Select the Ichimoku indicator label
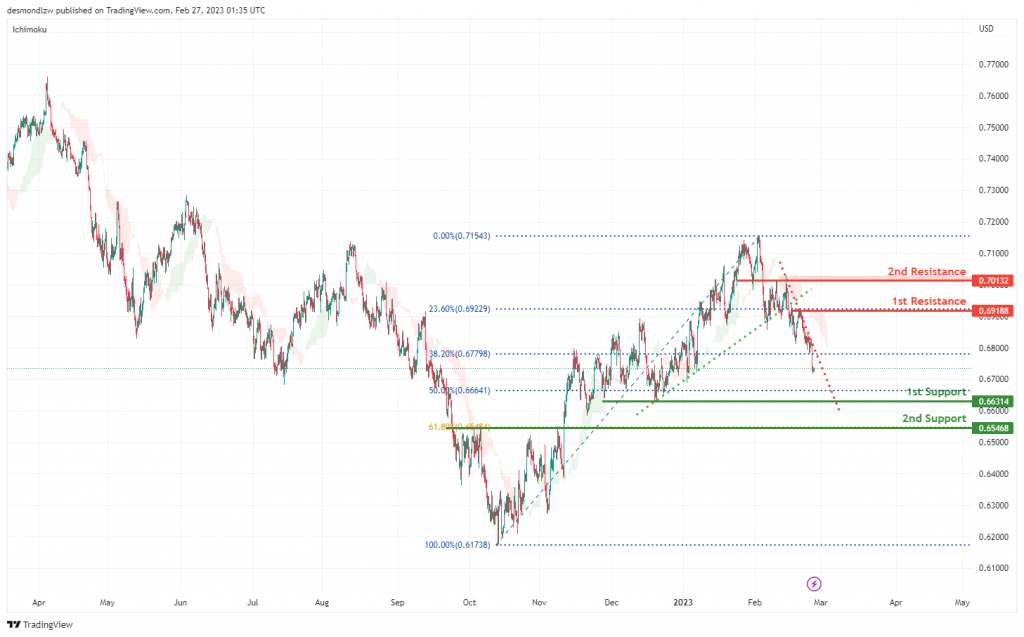 tap(29, 29)
